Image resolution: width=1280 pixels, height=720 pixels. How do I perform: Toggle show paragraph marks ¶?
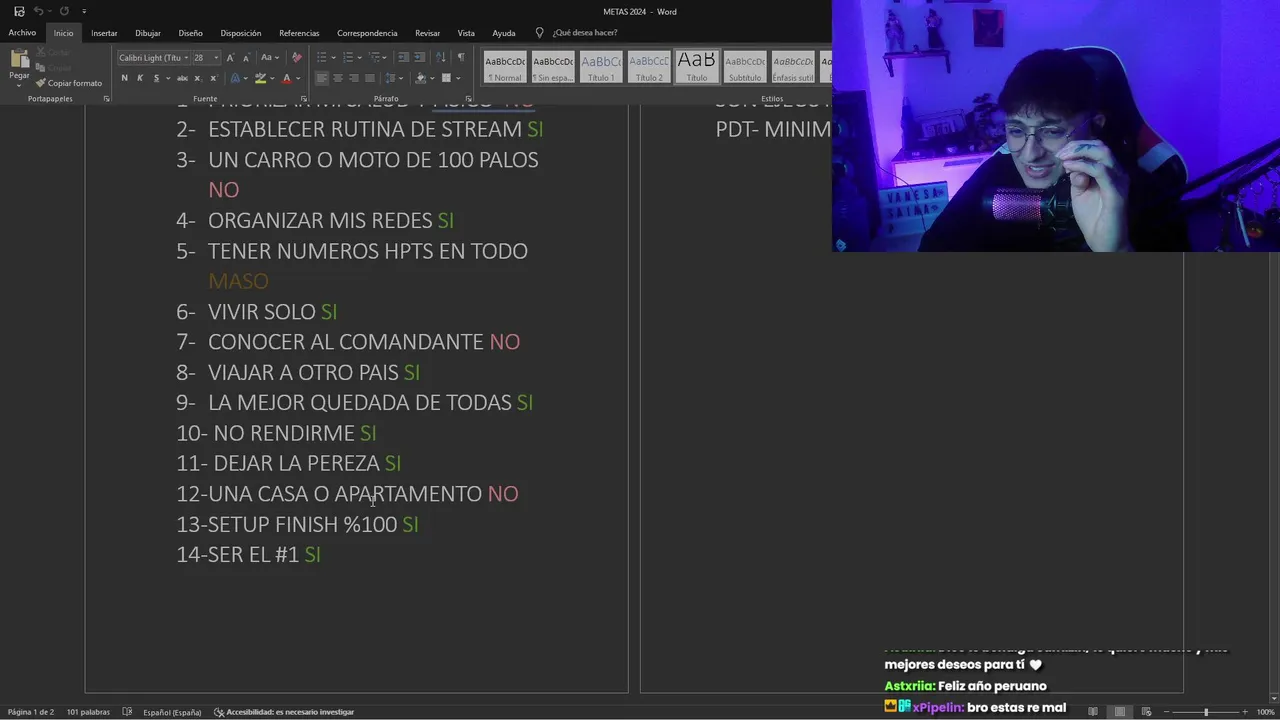(x=460, y=57)
